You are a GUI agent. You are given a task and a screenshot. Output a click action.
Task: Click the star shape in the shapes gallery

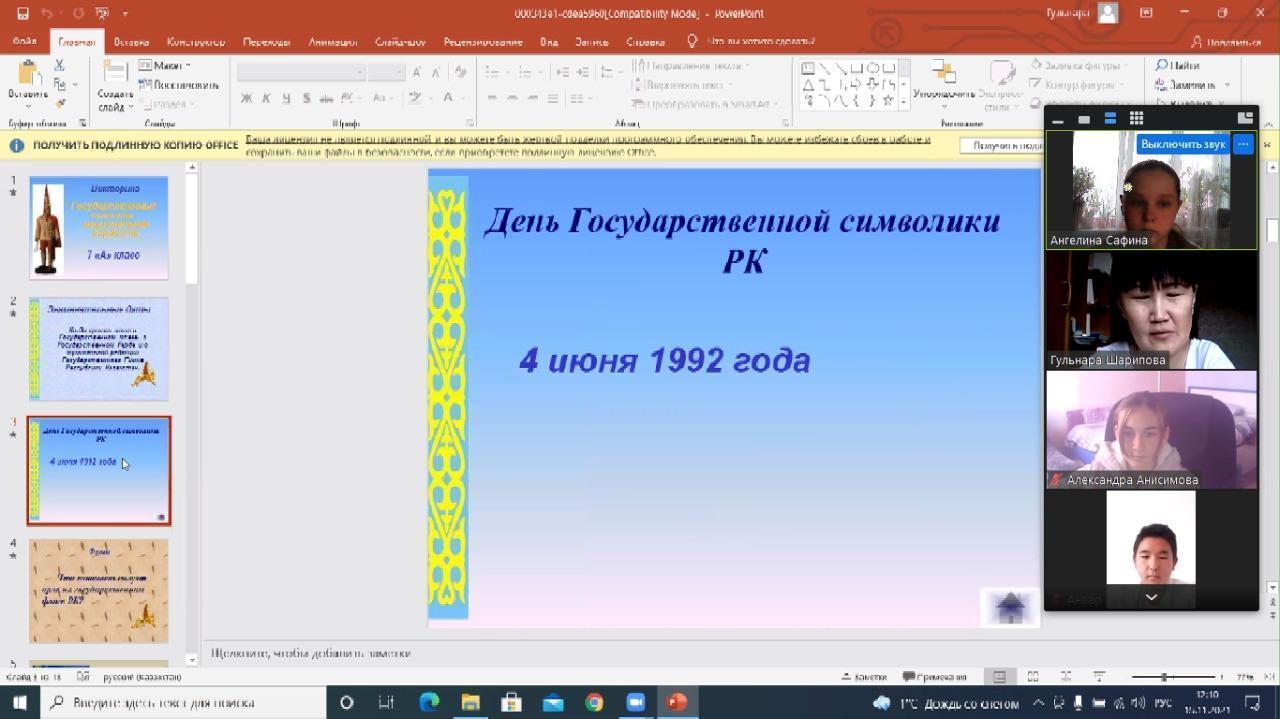(888, 100)
